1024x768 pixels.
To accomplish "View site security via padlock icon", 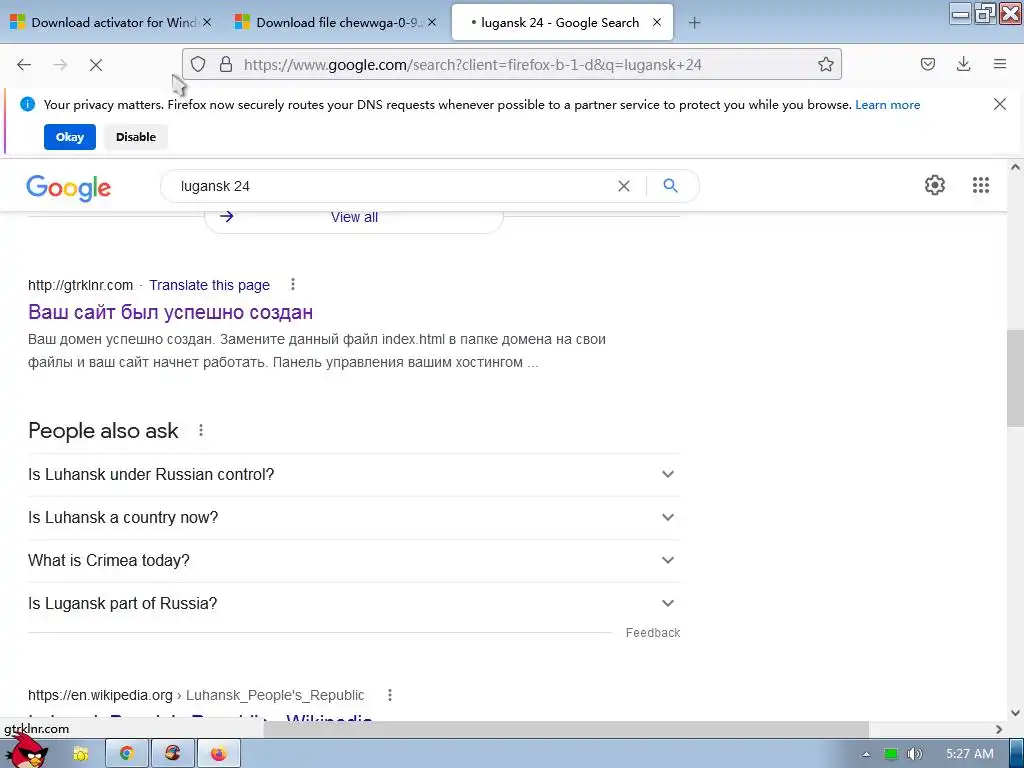I will point(226,64).
